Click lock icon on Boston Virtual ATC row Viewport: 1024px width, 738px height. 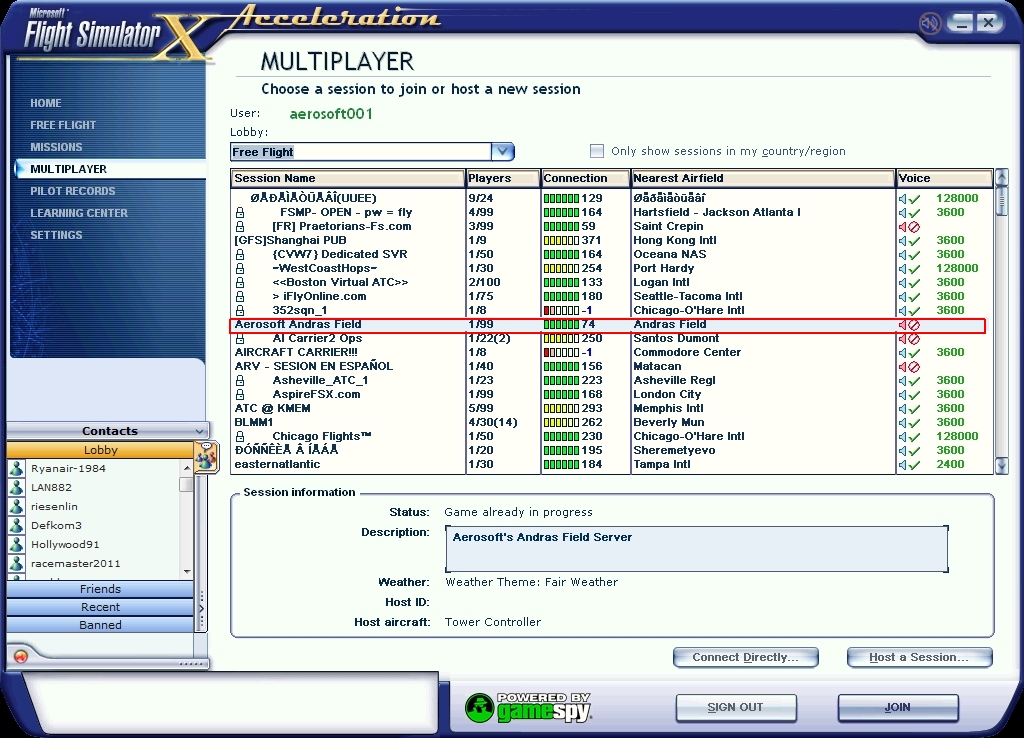pos(240,283)
